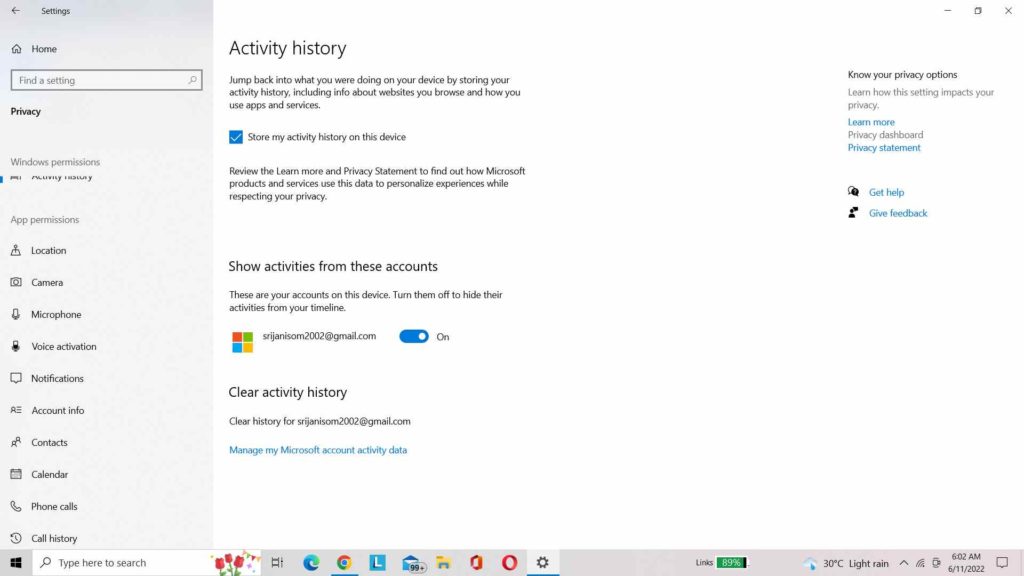Image resolution: width=1024 pixels, height=576 pixels.
Task: Go to the Location permissions page
Action: pyautogui.click(x=49, y=250)
